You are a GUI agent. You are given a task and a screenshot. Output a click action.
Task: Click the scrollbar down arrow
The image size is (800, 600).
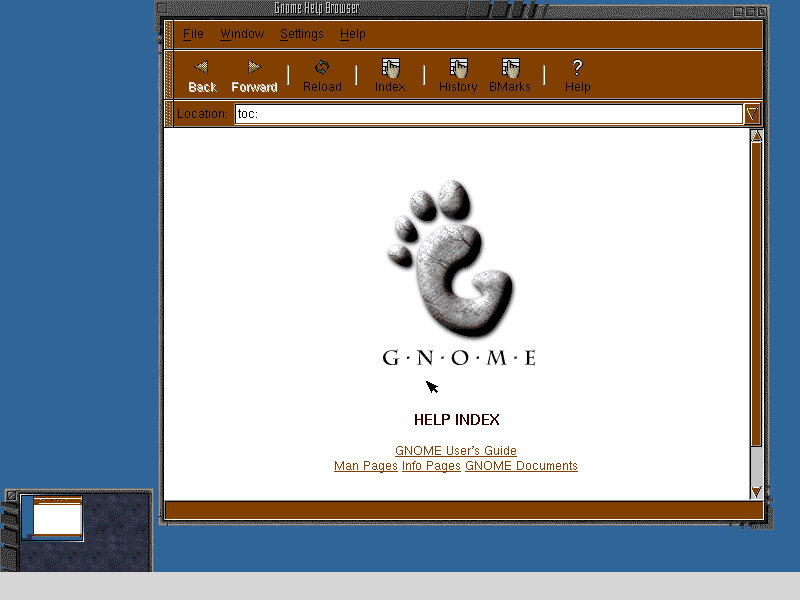[x=757, y=492]
